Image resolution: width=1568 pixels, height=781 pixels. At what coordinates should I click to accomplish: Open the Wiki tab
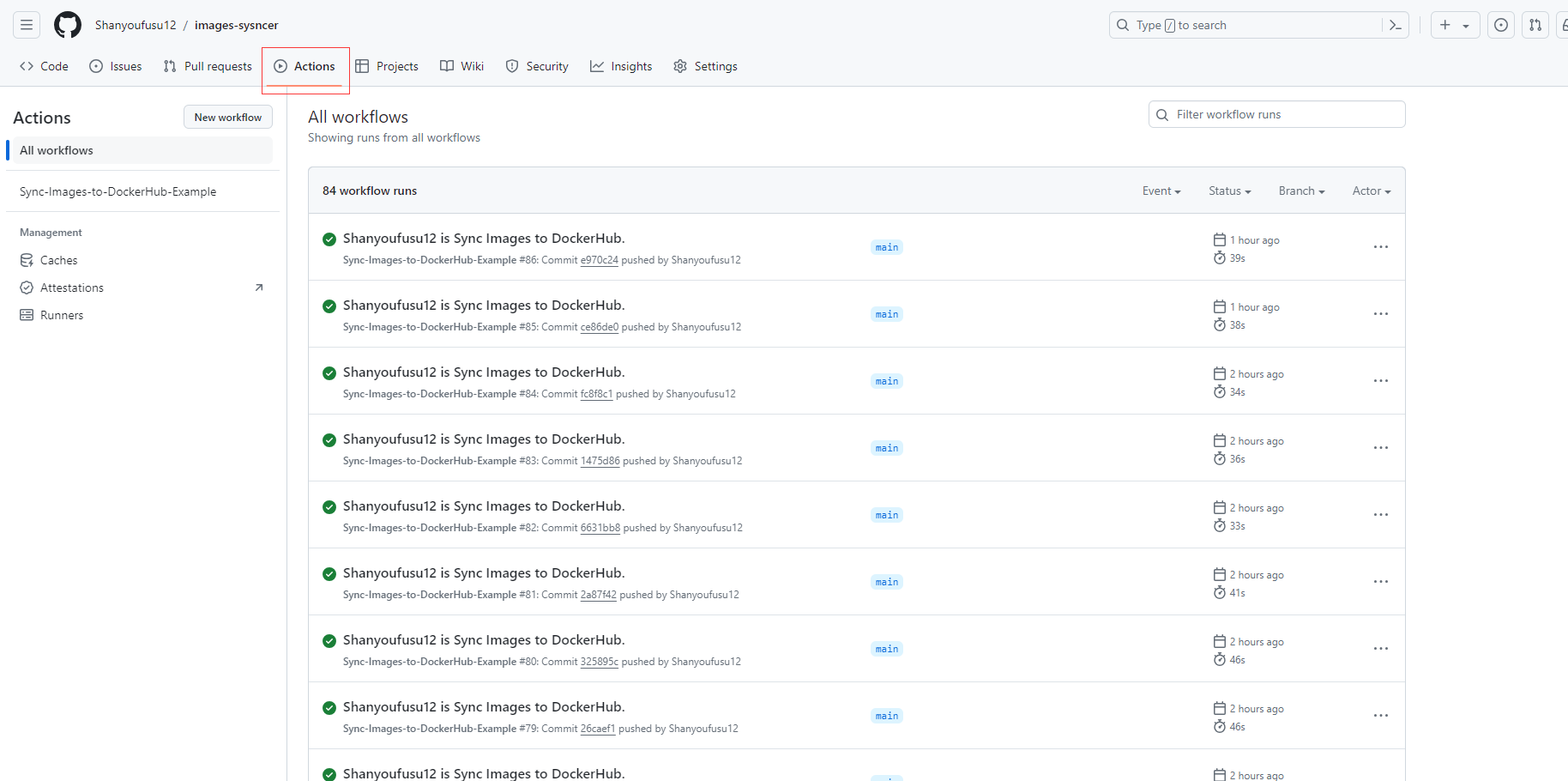pyautogui.click(x=461, y=66)
